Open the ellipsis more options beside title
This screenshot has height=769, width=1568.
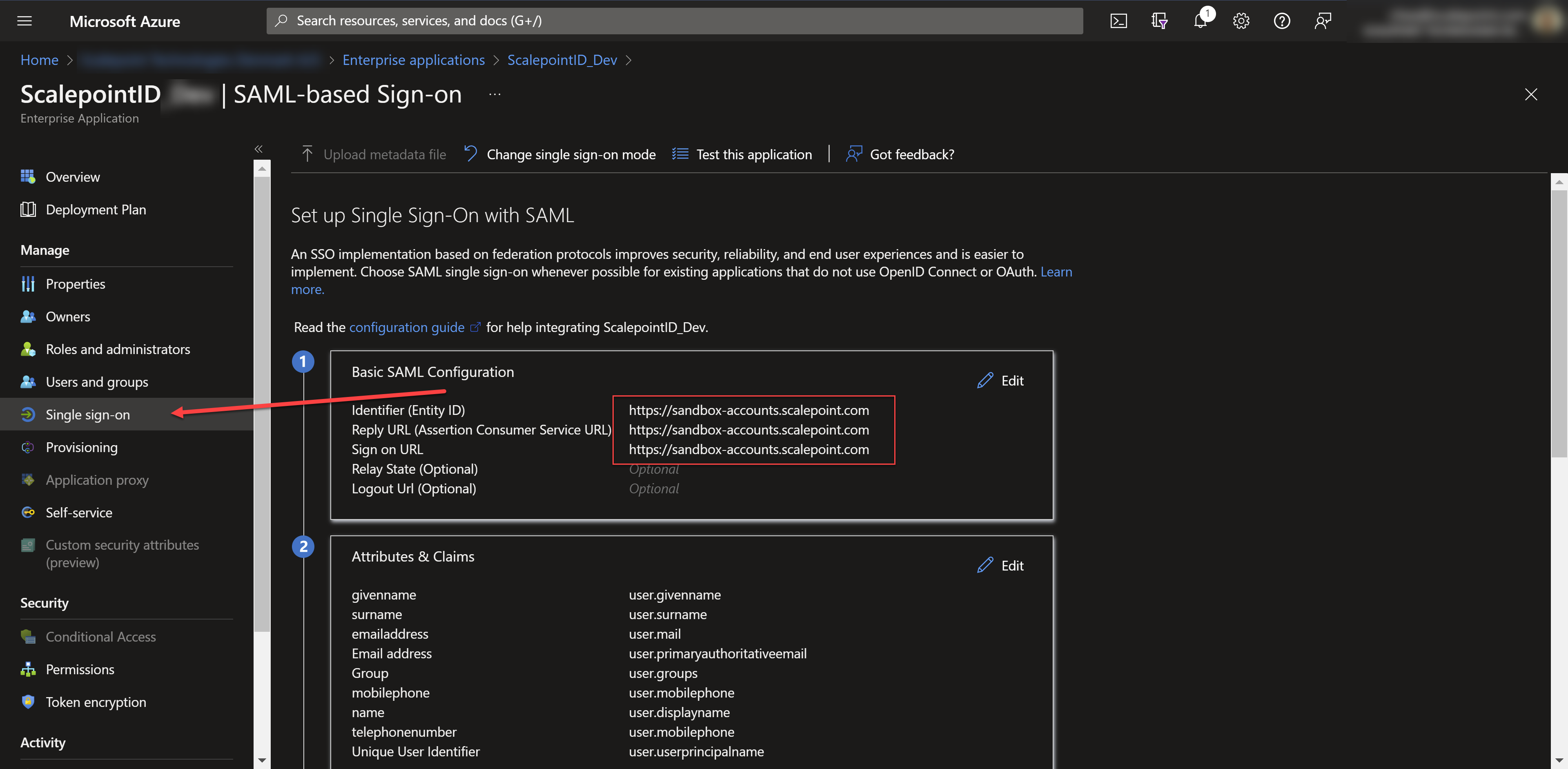(495, 94)
